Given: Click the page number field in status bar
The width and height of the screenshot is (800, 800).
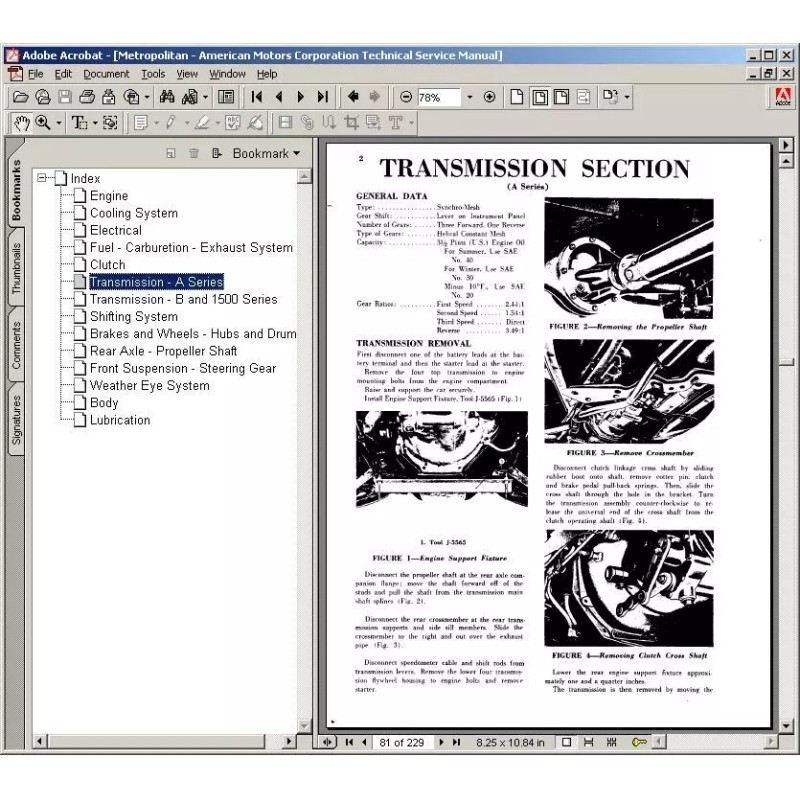Looking at the screenshot, I should tap(404, 742).
